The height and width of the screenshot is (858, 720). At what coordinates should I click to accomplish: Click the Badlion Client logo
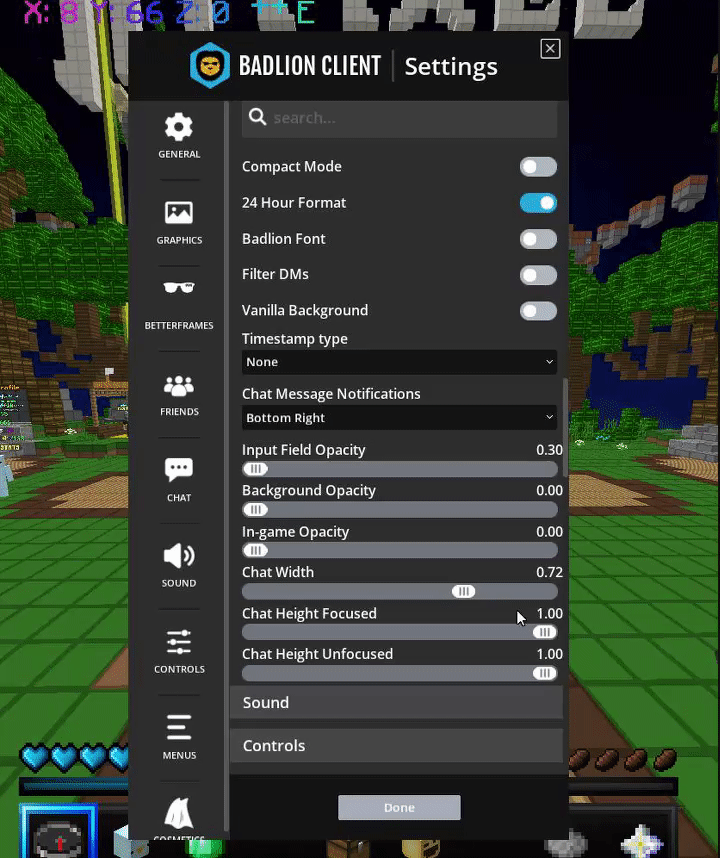coord(210,65)
